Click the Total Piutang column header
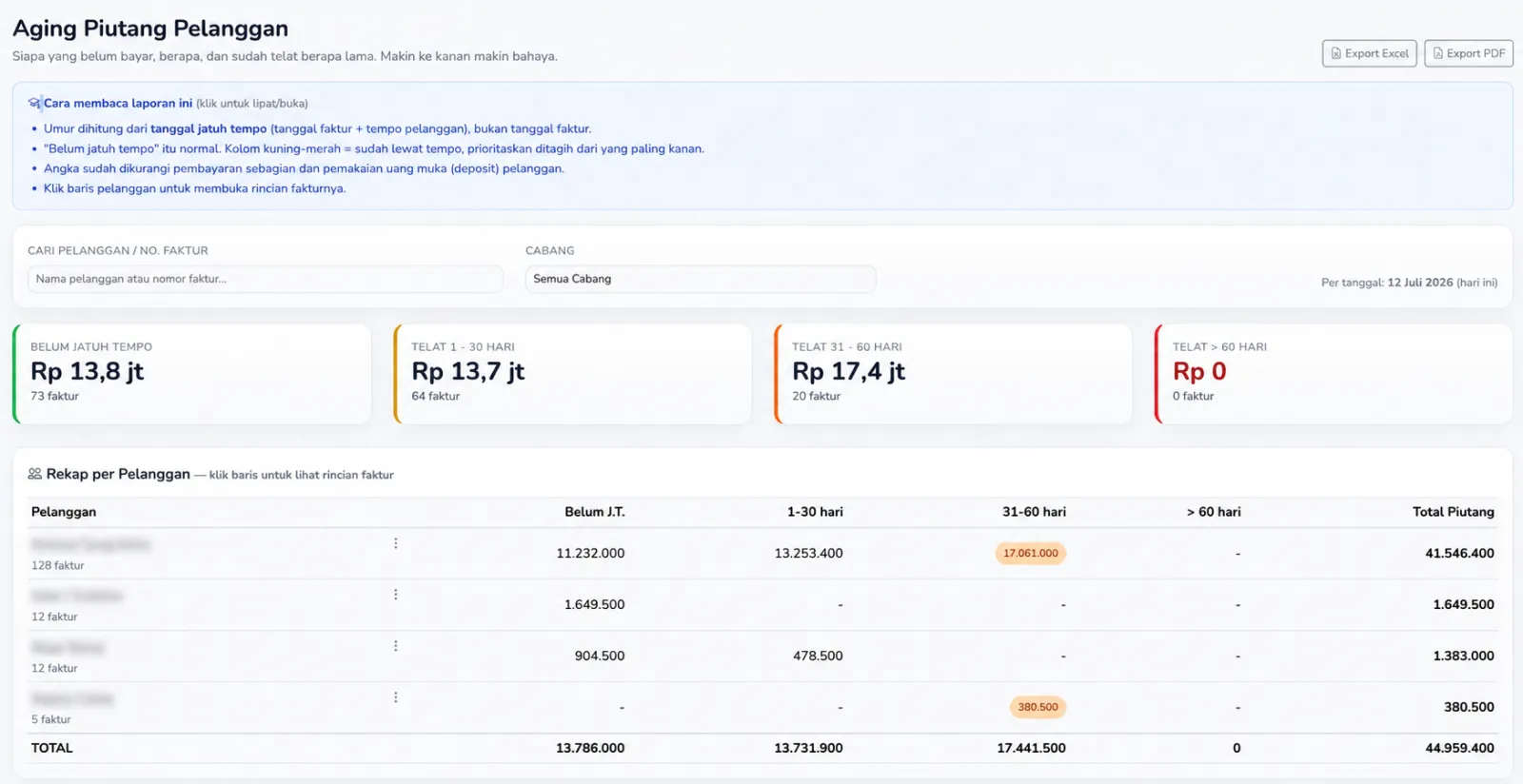Image resolution: width=1523 pixels, height=784 pixels. click(1454, 512)
